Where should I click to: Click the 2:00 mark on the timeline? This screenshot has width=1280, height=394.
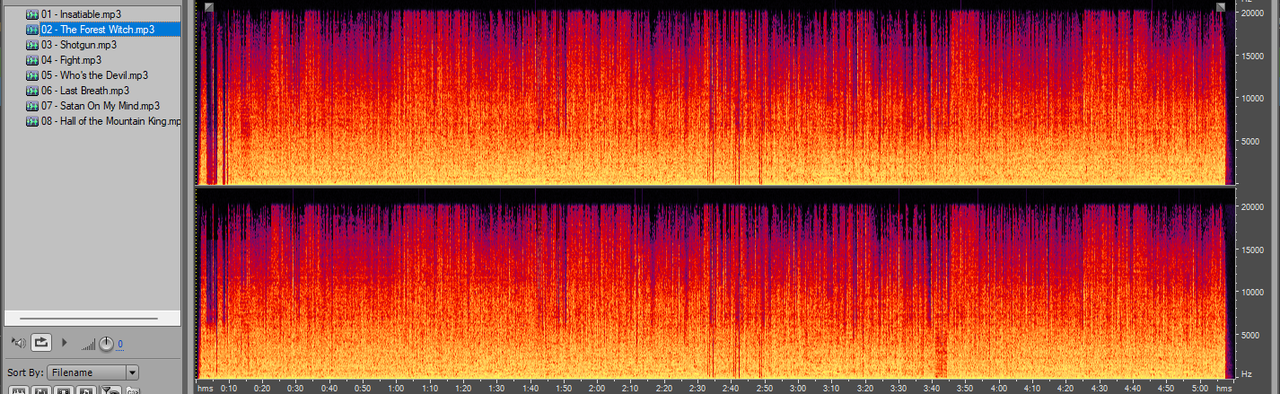597,388
